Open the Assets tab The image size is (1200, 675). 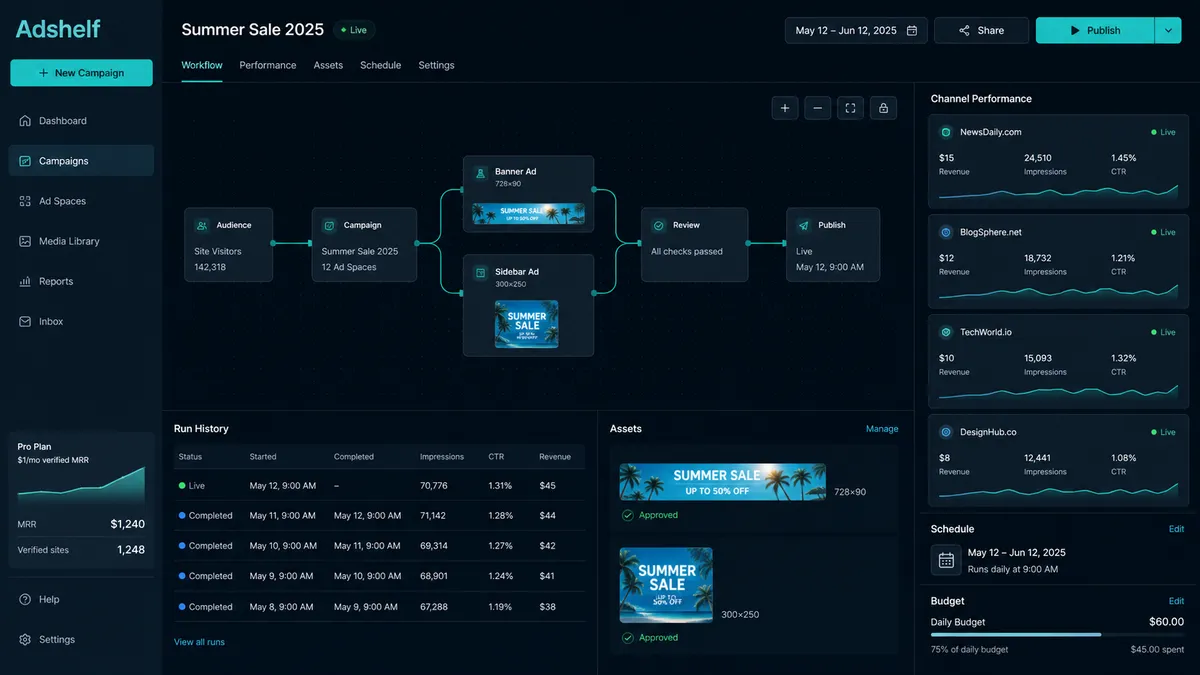(x=328, y=65)
